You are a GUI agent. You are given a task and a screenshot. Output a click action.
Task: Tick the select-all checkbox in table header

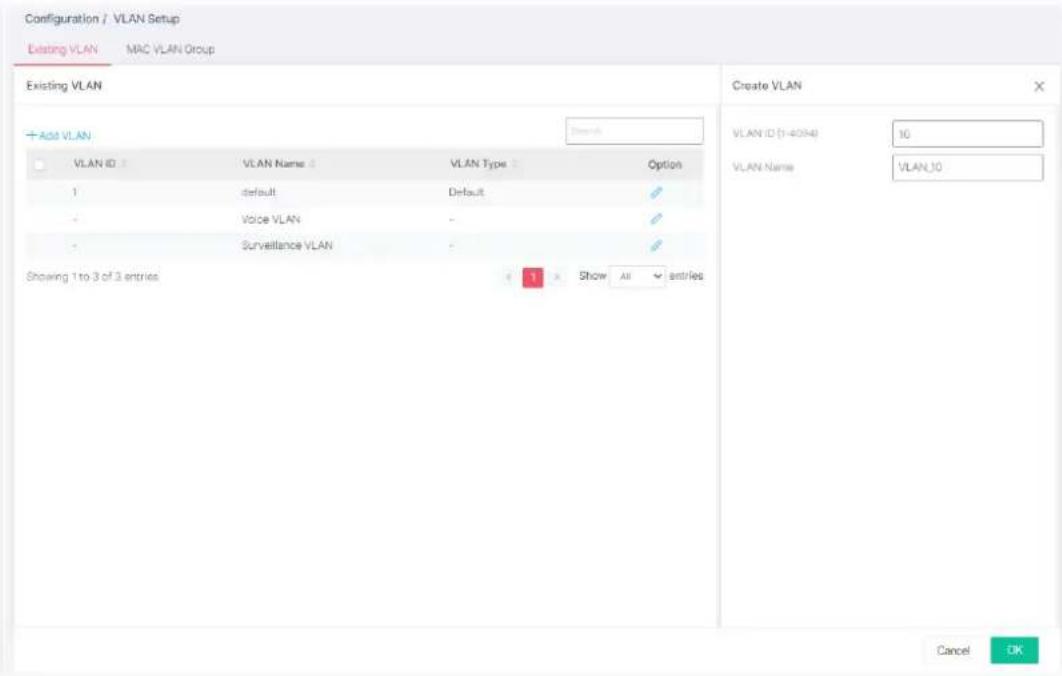[39, 165]
